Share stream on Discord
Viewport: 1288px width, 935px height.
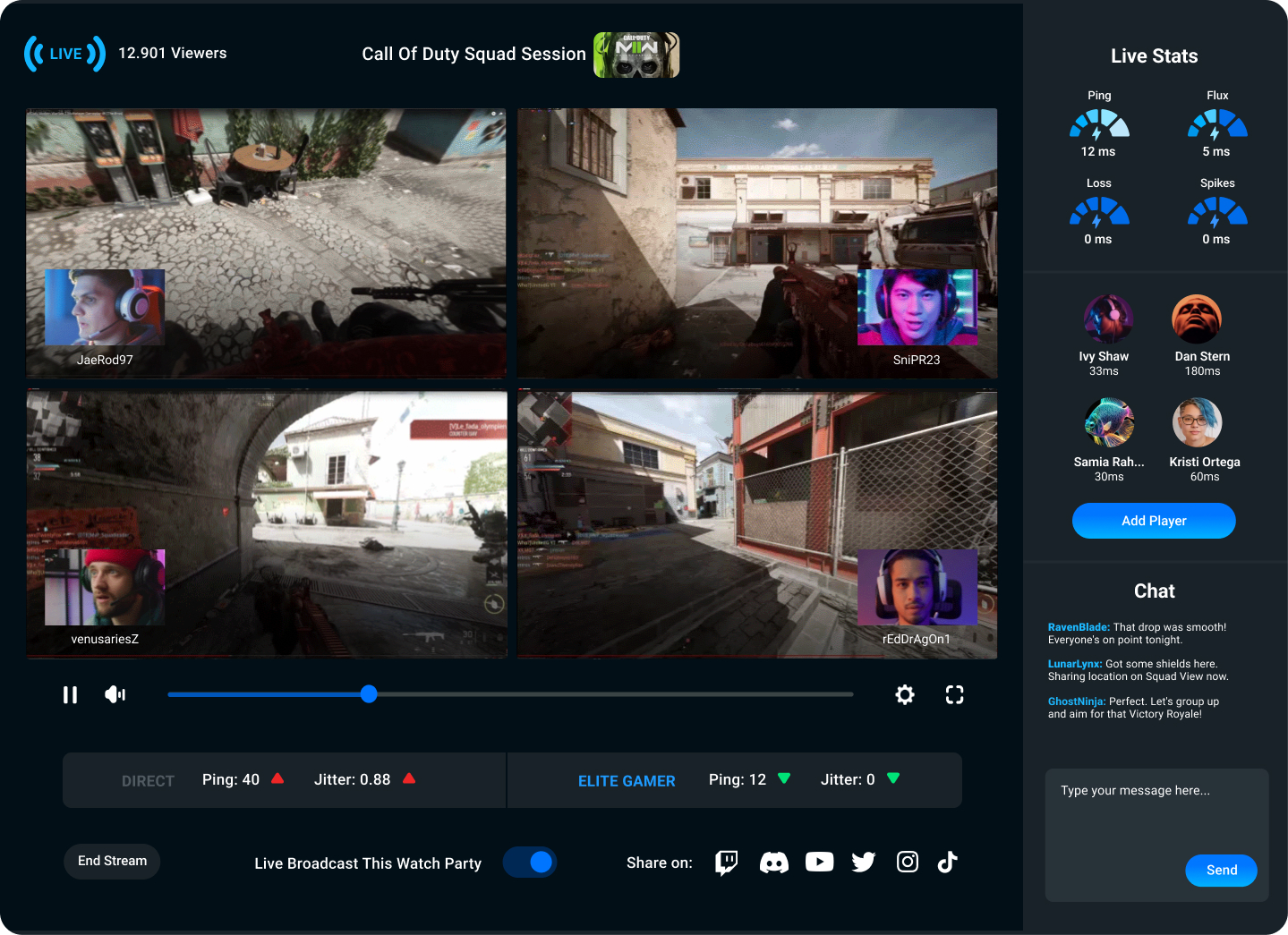coord(773,863)
